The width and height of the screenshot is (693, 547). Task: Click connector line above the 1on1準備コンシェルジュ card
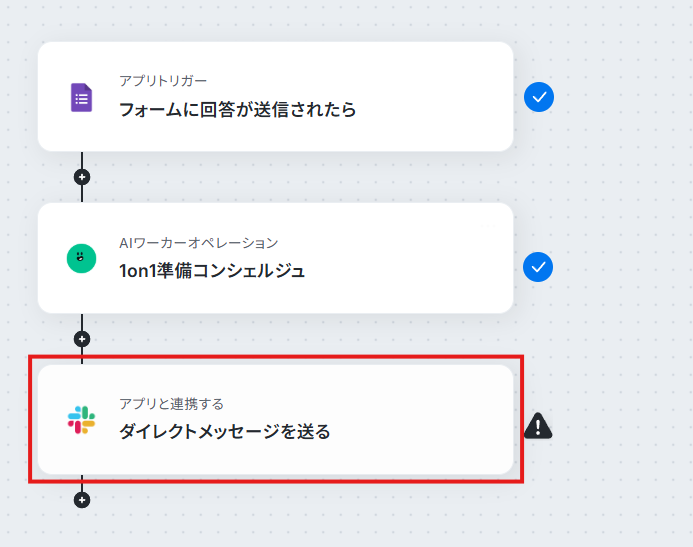pos(82,195)
